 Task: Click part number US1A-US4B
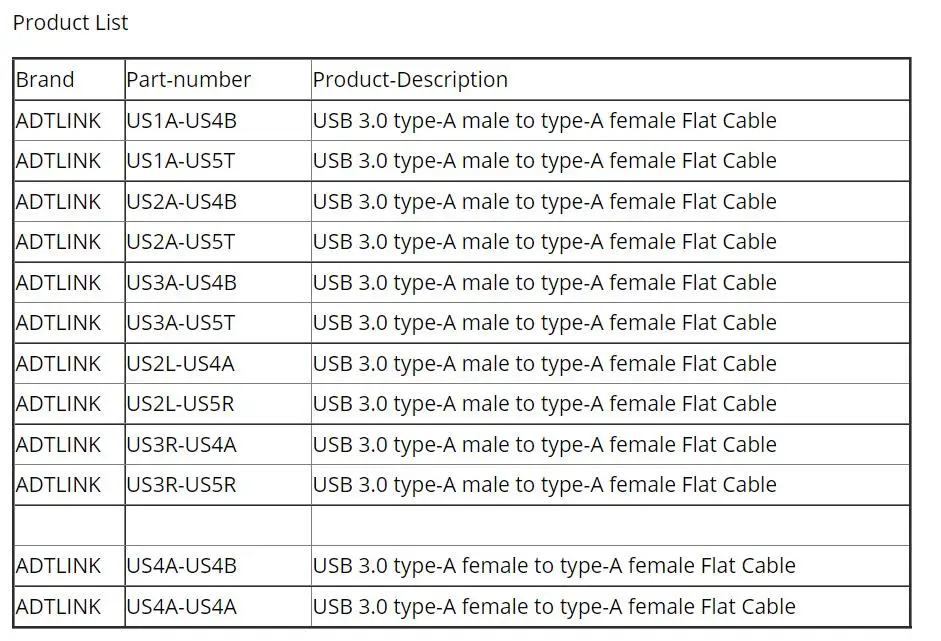click(x=181, y=121)
